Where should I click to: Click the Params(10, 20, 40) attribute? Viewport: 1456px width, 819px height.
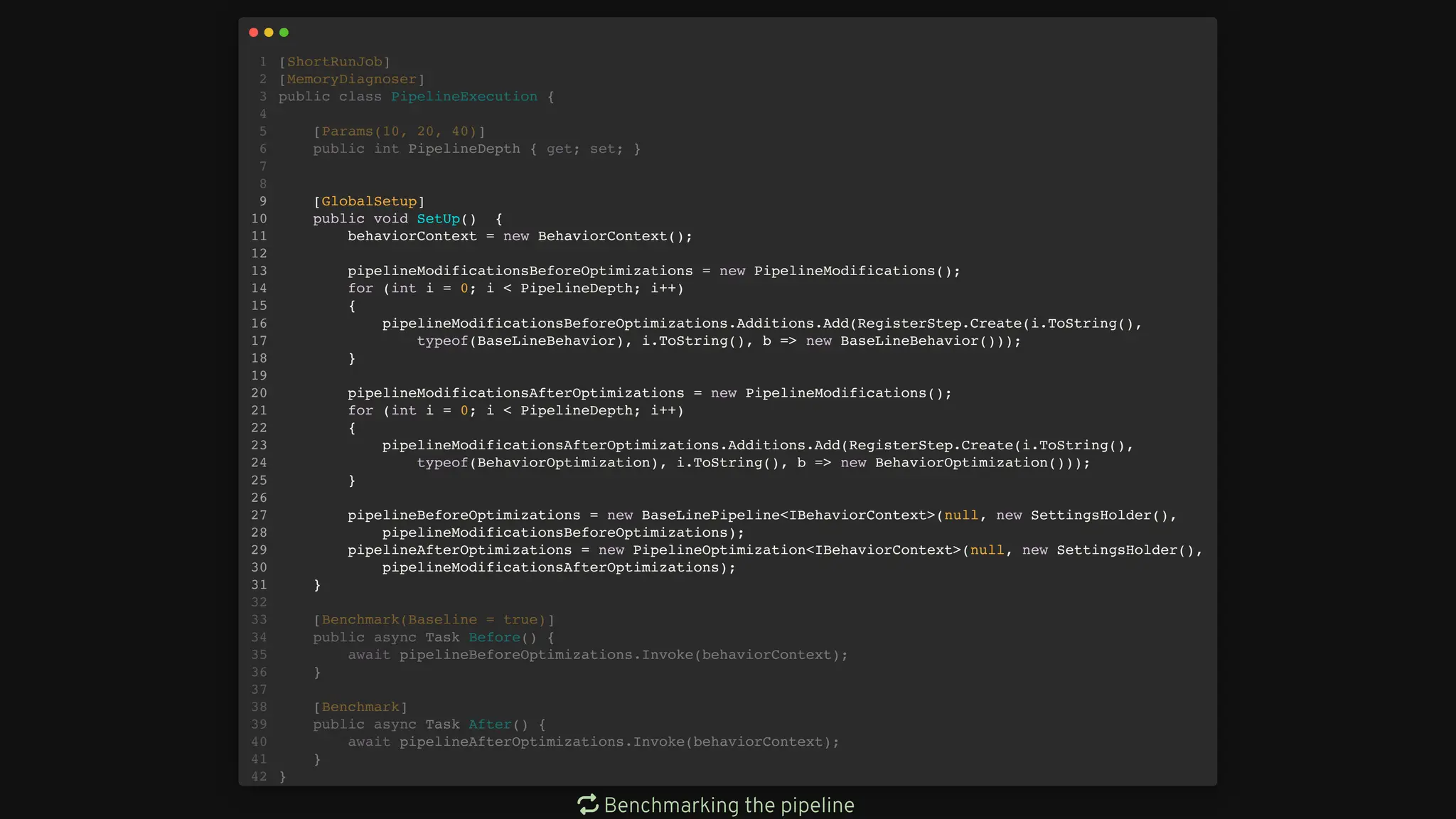[x=400, y=132]
